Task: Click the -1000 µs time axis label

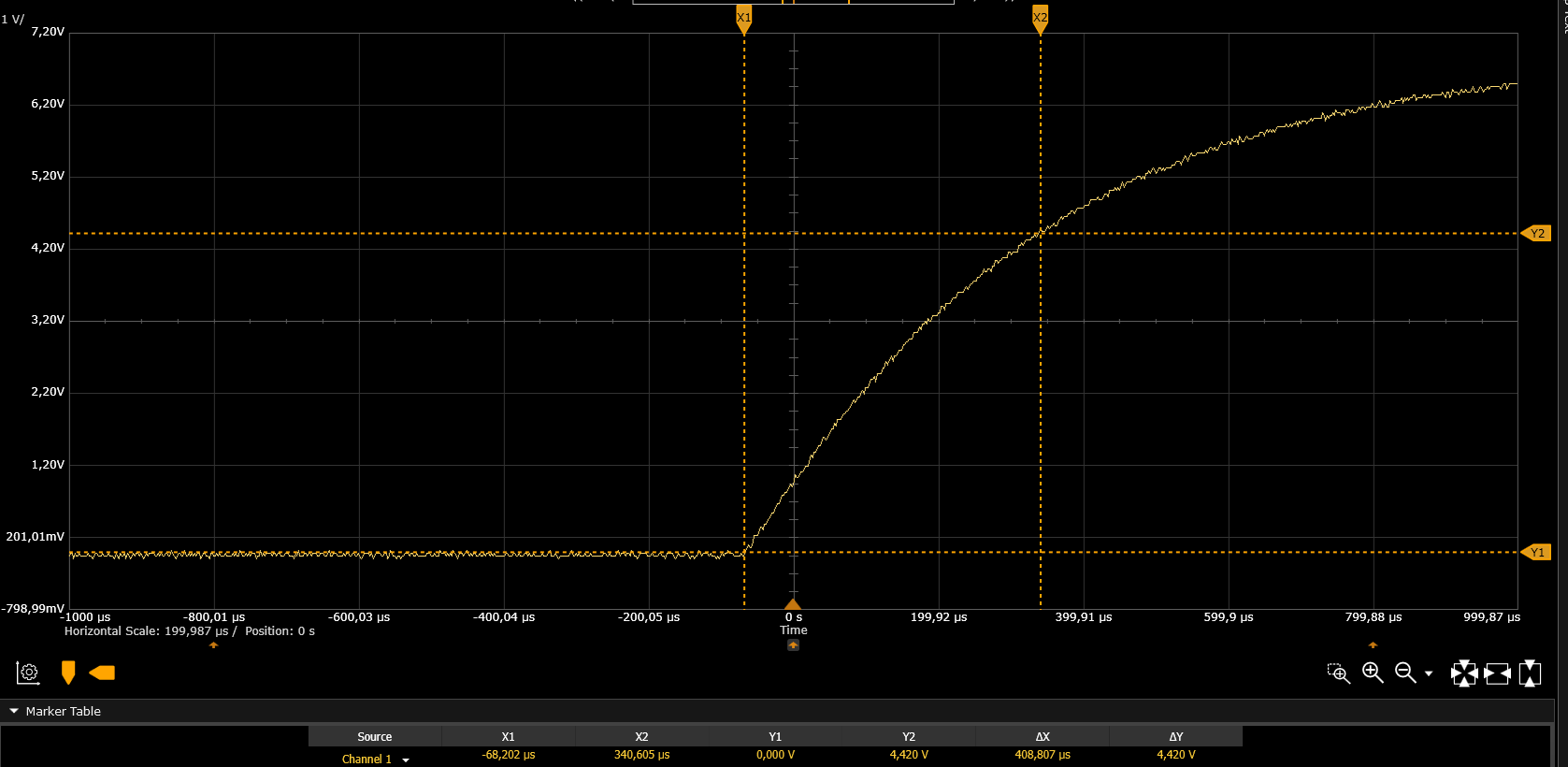Action: tap(85, 617)
